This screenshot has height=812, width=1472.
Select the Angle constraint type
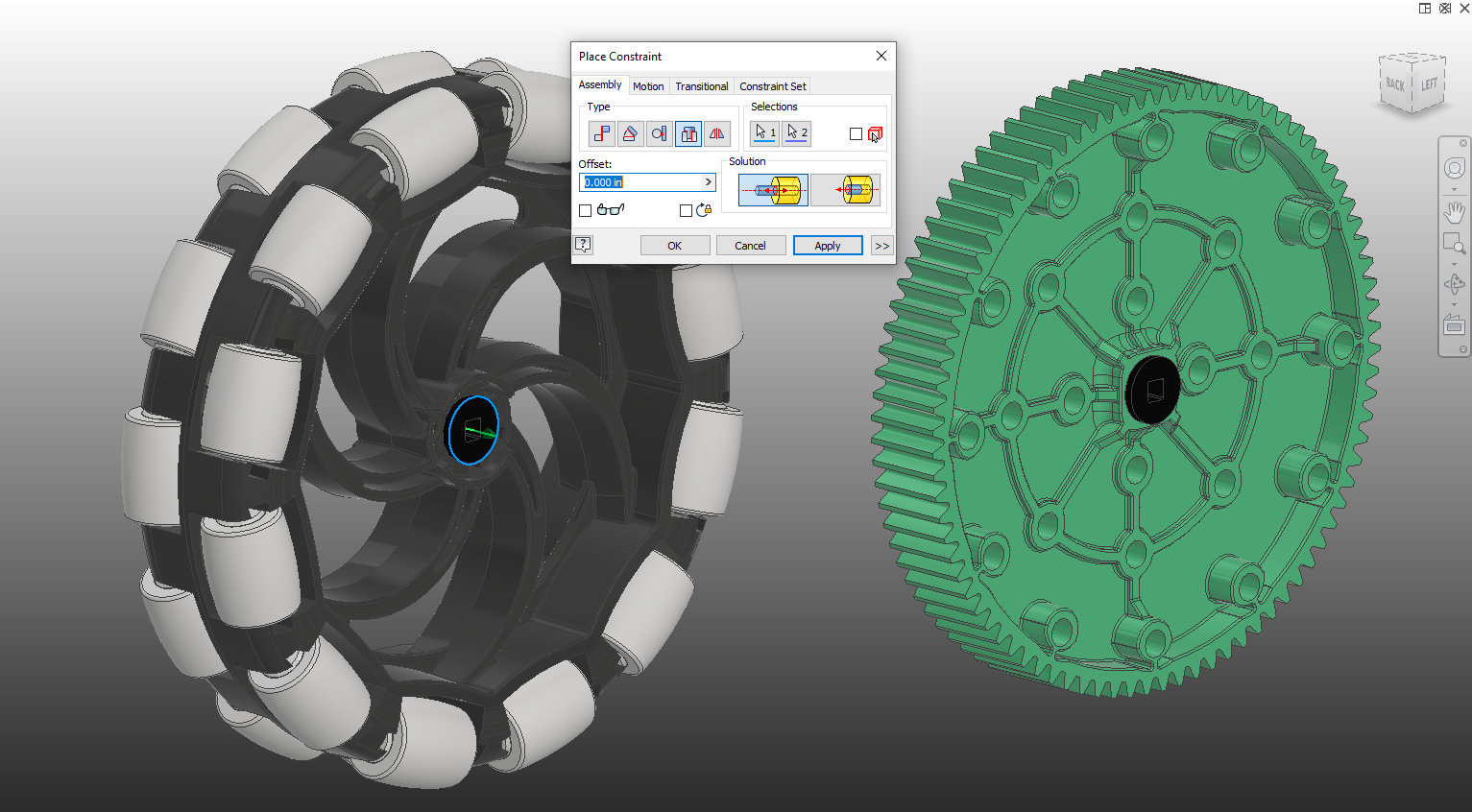pyautogui.click(x=631, y=133)
